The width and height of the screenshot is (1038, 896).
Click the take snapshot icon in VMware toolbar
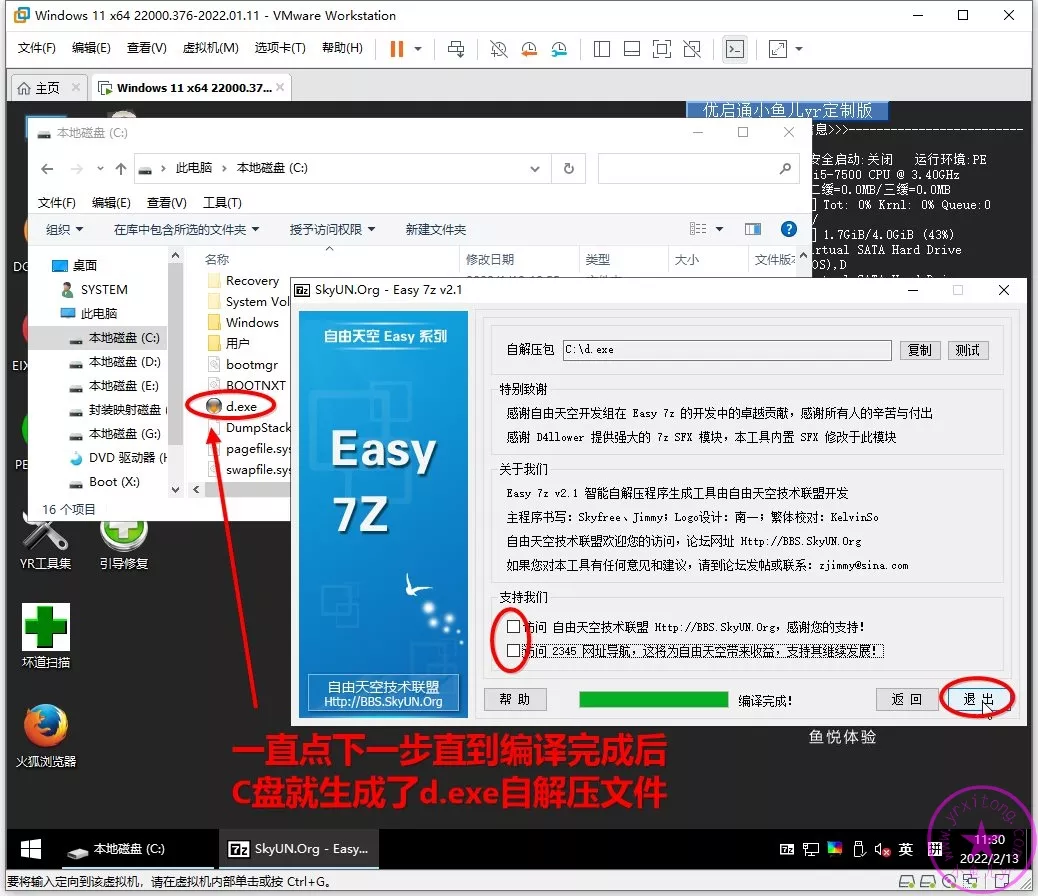(x=498, y=49)
